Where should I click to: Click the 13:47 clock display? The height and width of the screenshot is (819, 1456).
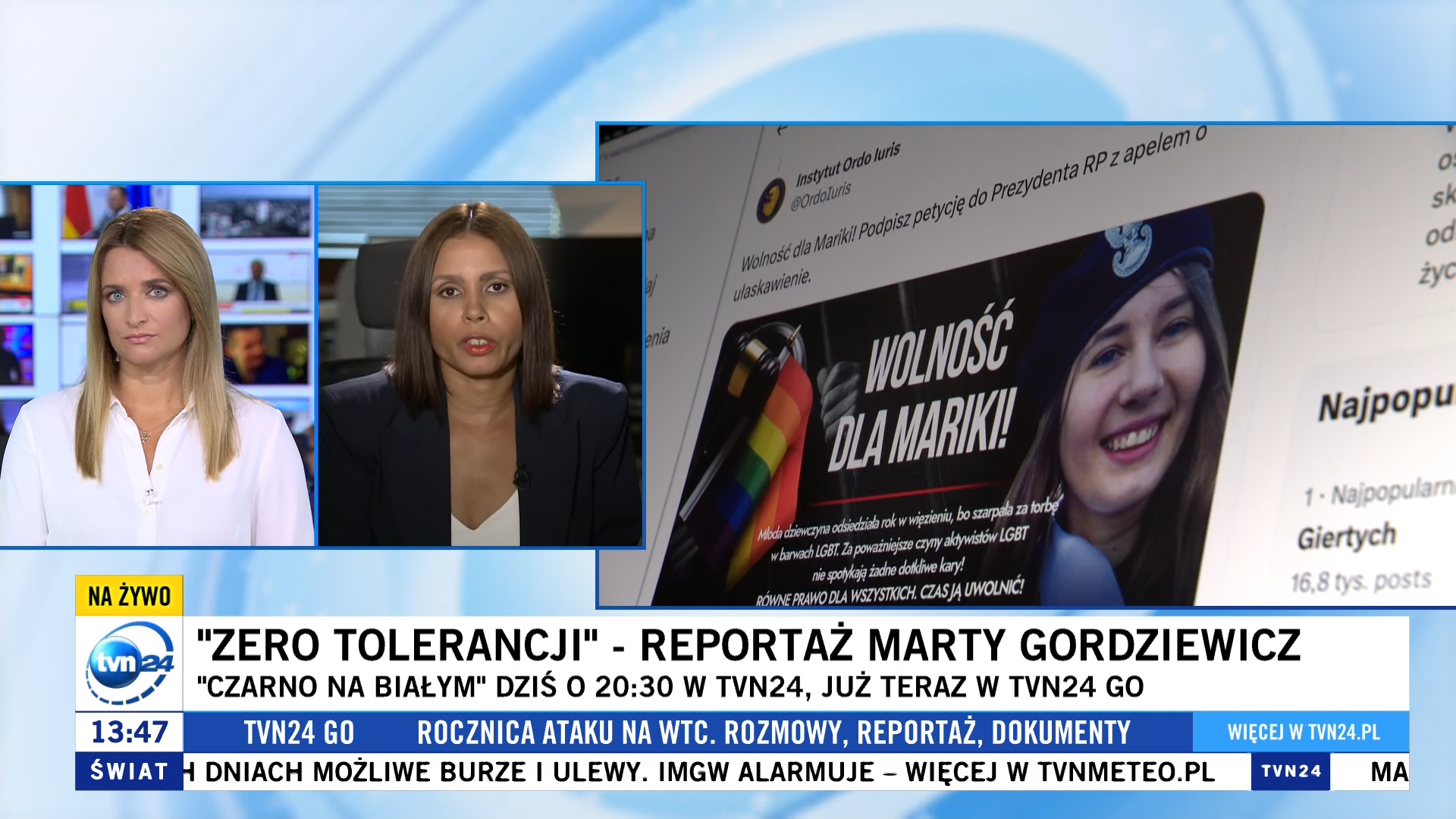point(130,732)
